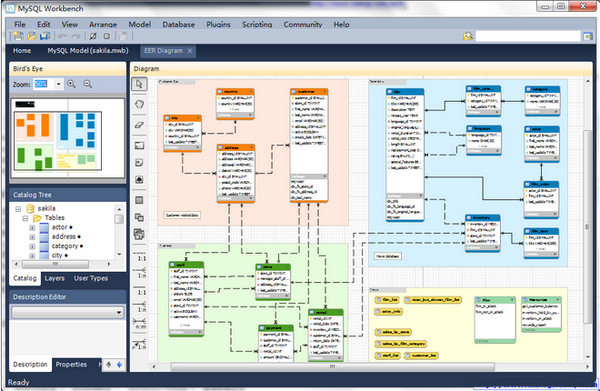Screen dimensions: 600x391
Task: Click the Undo arrow in toolbar
Action: (x=63, y=36)
